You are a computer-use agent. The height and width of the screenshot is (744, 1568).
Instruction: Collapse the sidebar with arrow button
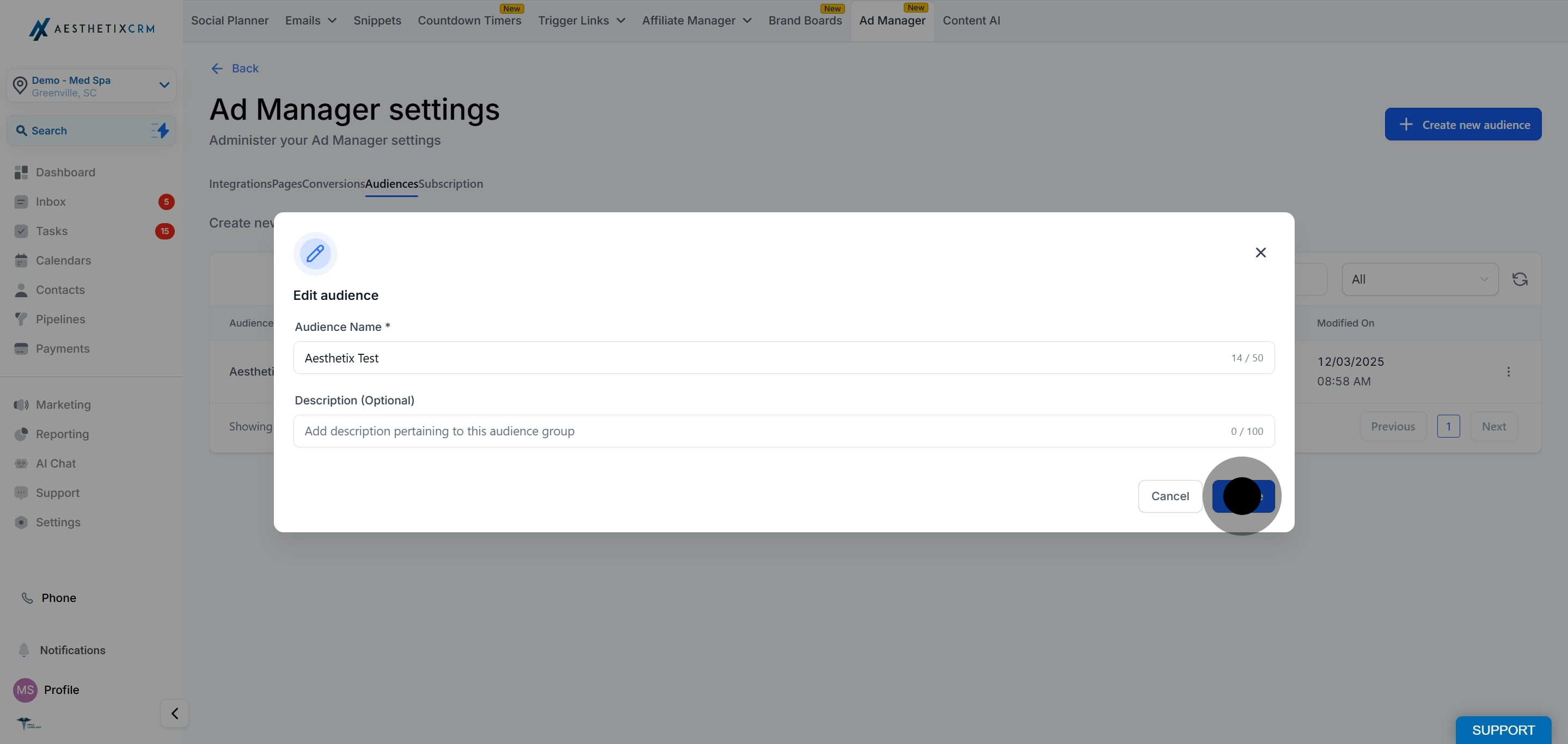coord(175,713)
